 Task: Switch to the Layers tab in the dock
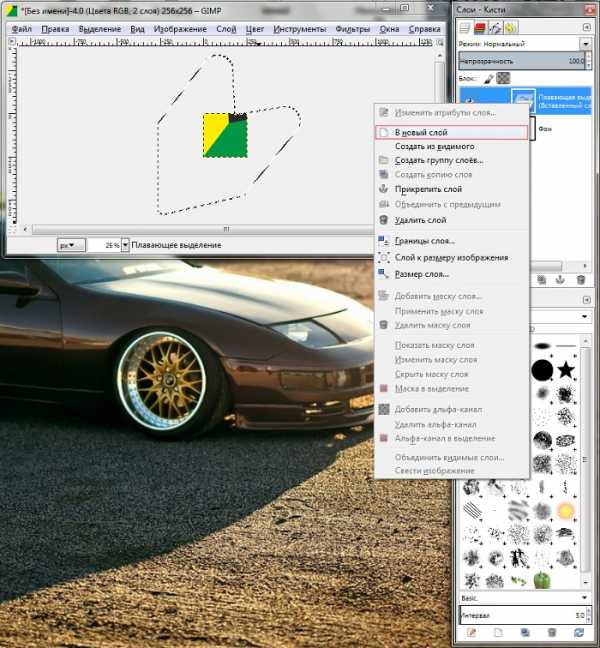coord(465,28)
